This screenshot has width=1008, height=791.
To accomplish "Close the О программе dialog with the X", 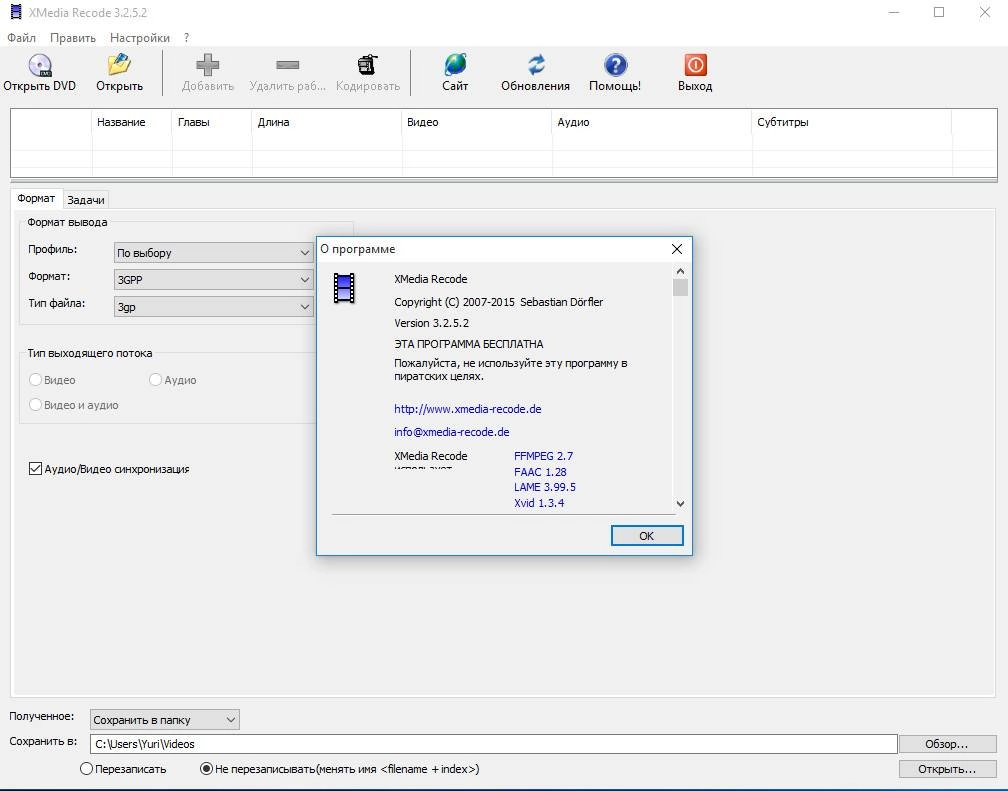I will pos(676,249).
